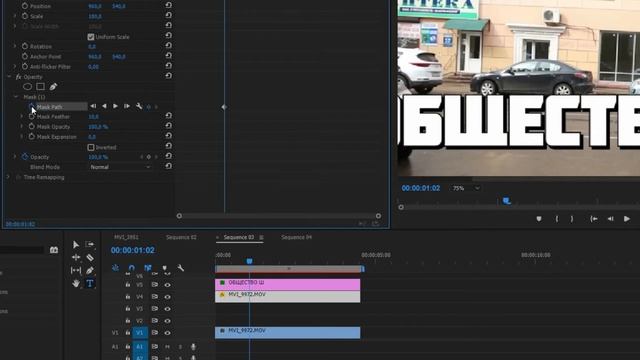
Task: Switch to the Sequence 04 tab
Action: click(x=296, y=237)
